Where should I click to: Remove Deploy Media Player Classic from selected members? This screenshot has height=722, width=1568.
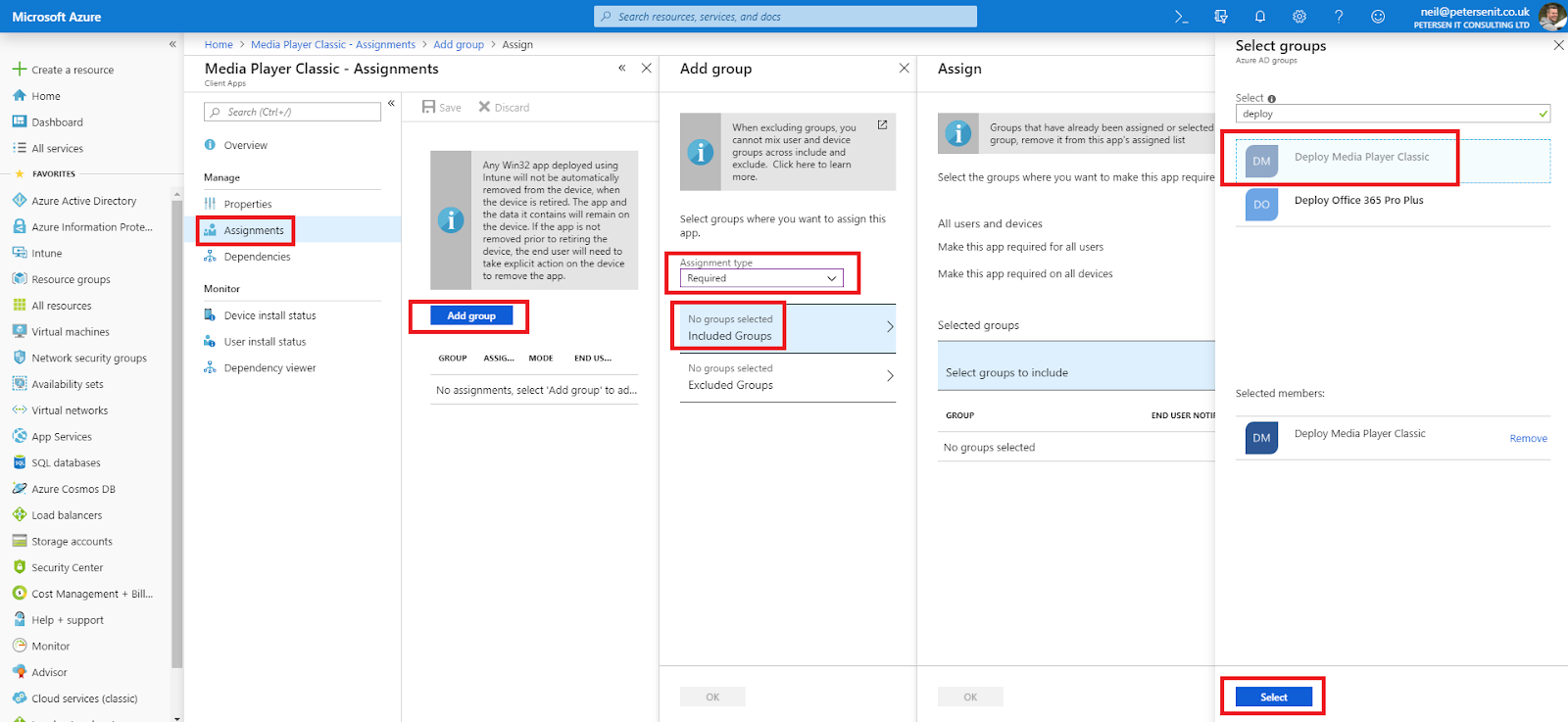pos(1528,439)
